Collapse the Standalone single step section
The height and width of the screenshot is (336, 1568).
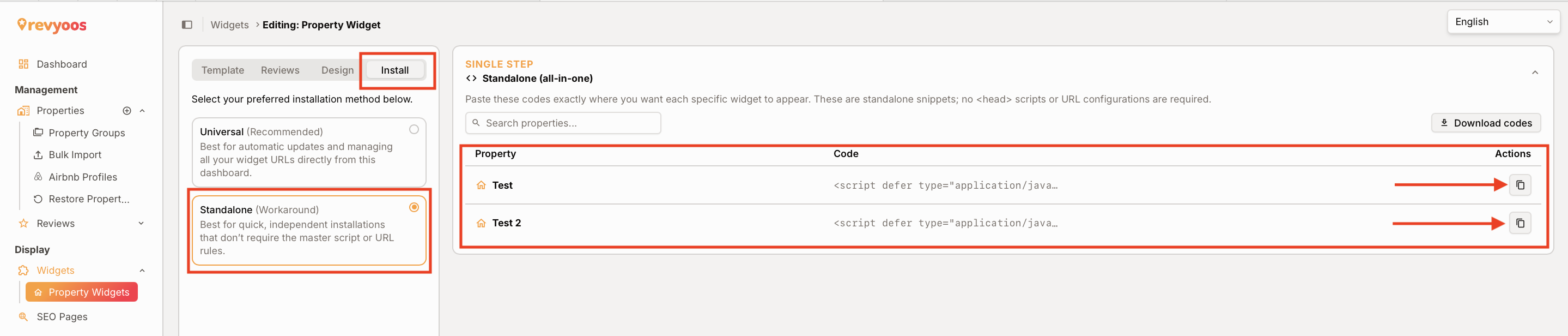(x=1535, y=73)
